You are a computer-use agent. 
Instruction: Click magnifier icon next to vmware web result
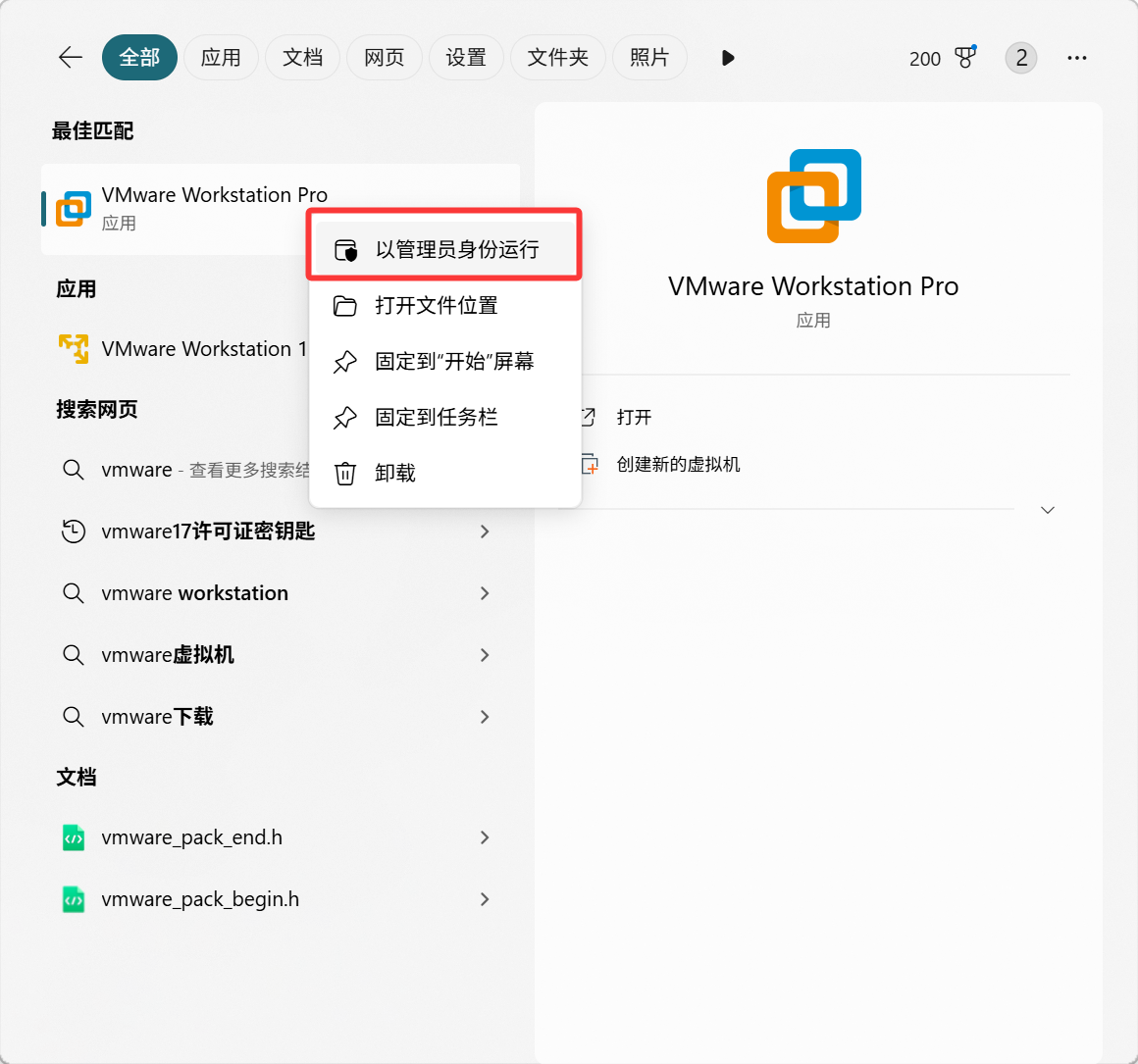[74, 470]
